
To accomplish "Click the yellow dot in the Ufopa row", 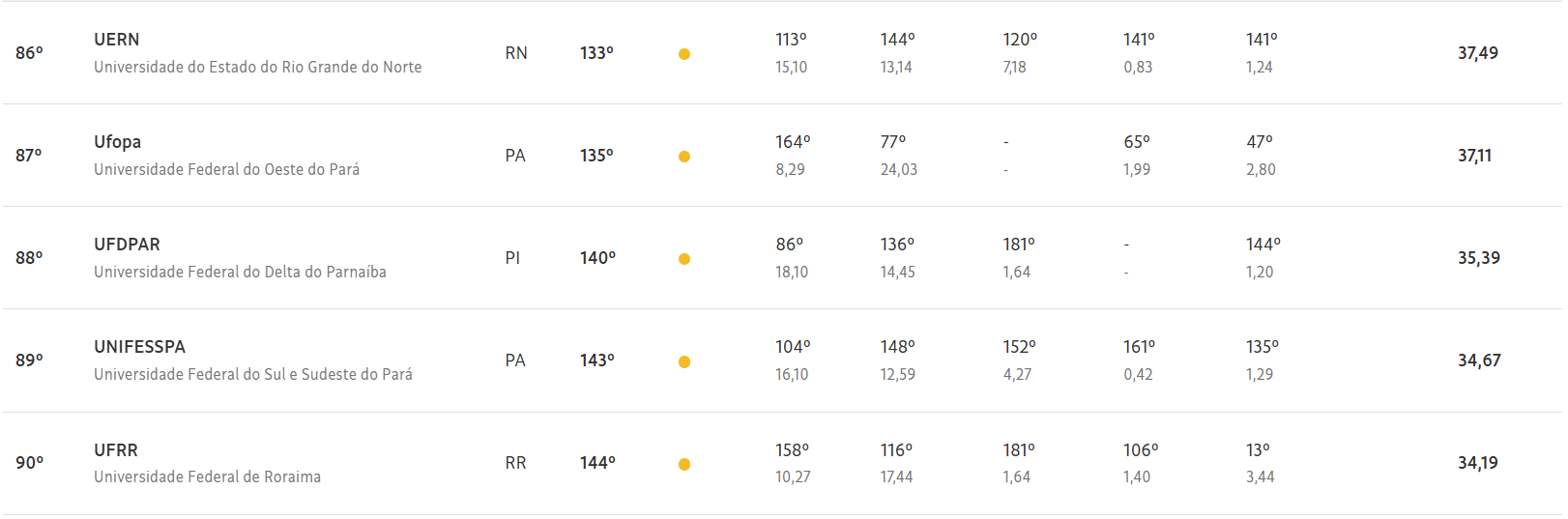I will pos(684,157).
